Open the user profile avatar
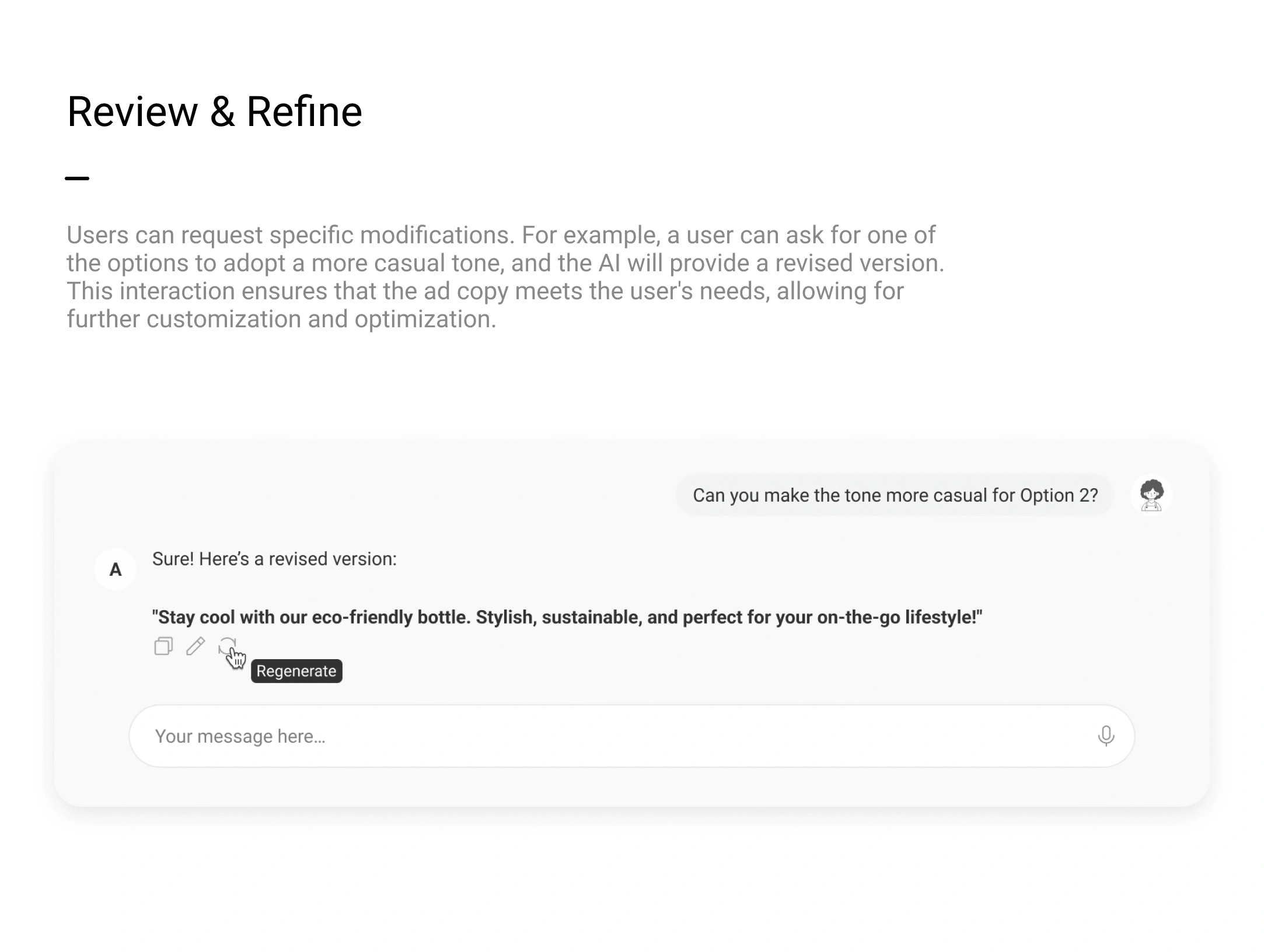This screenshot has width=1264, height=952. click(1151, 495)
